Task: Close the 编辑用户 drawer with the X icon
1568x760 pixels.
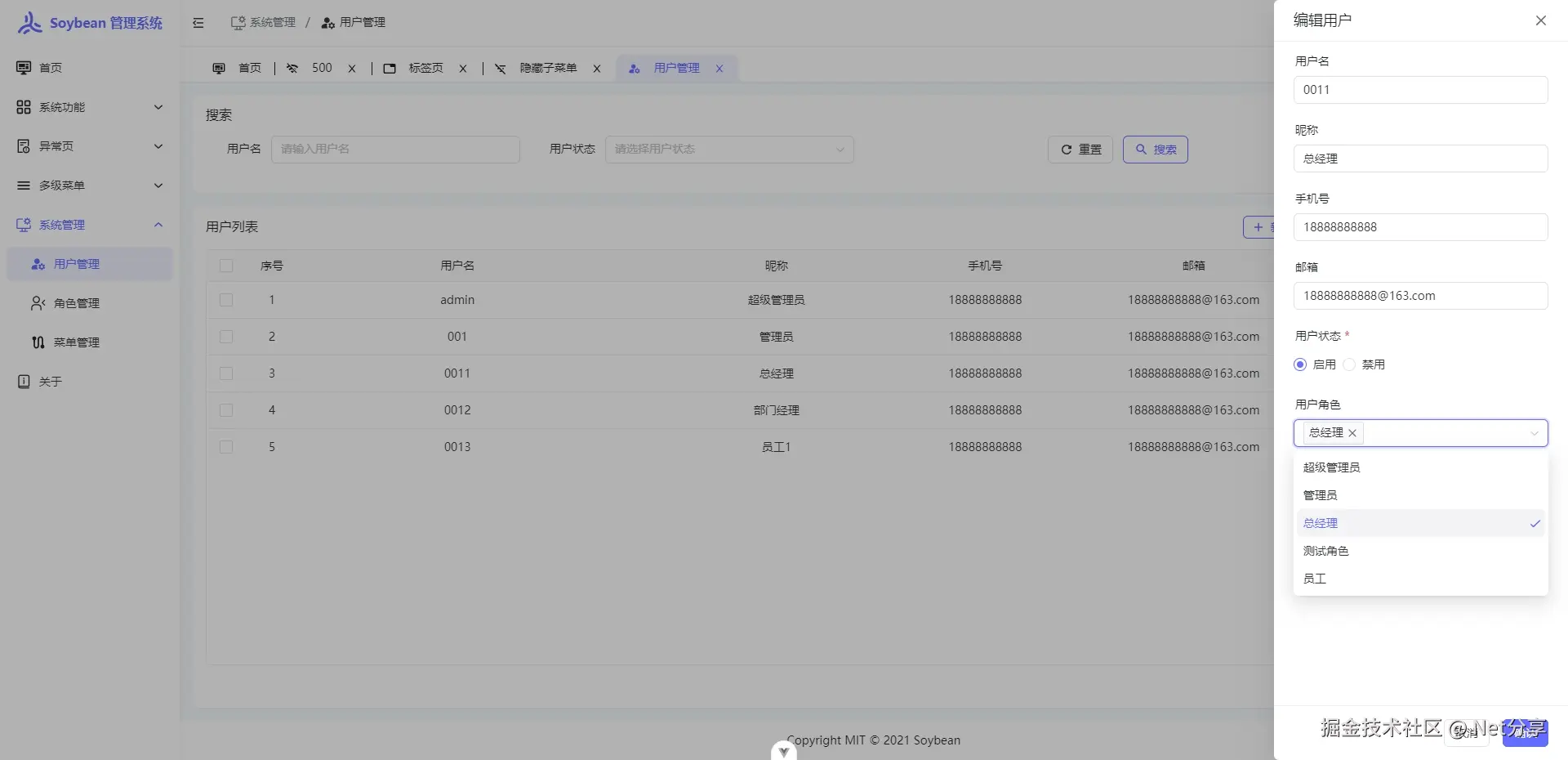Action: click(1541, 20)
